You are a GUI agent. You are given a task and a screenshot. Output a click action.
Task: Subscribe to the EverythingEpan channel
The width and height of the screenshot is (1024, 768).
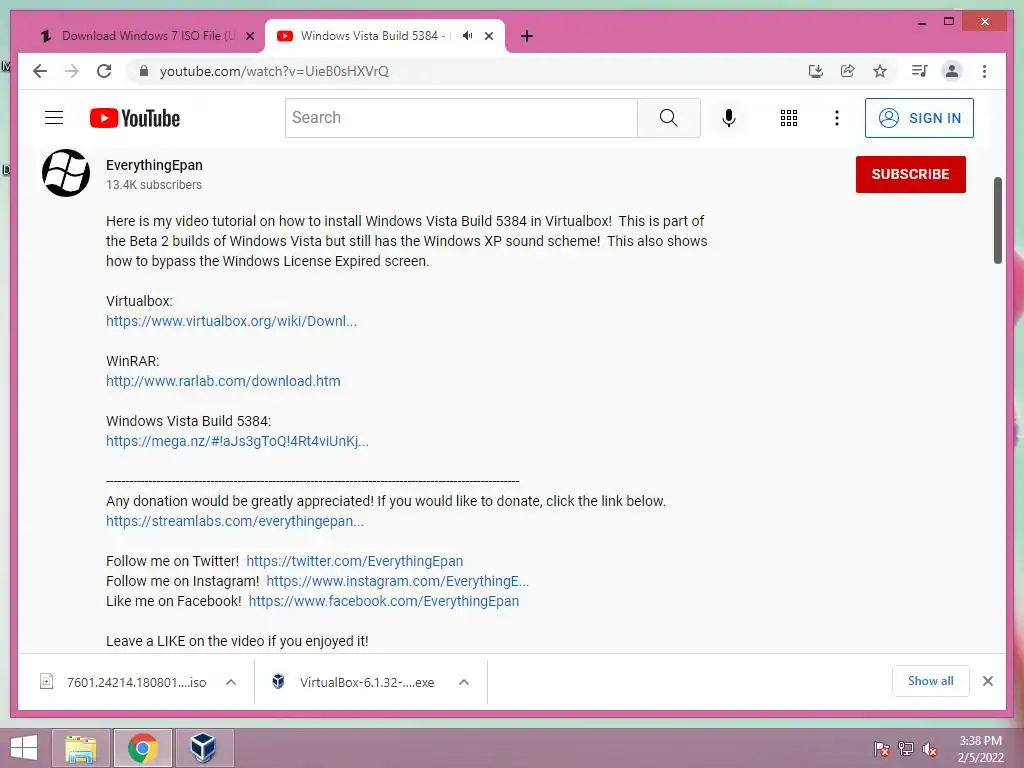click(910, 174)
